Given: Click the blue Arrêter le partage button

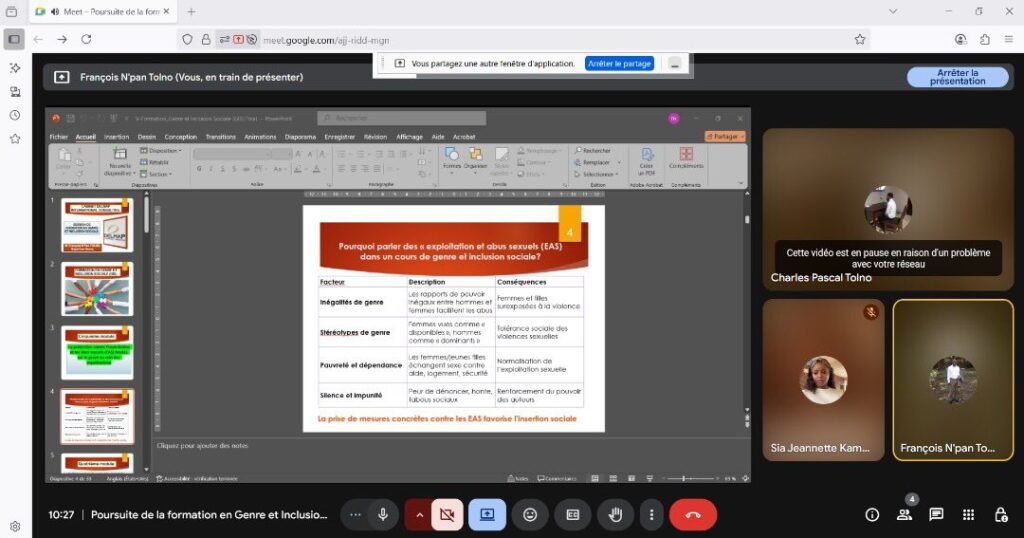Looking at the screenshot, I should click(620, 63).
